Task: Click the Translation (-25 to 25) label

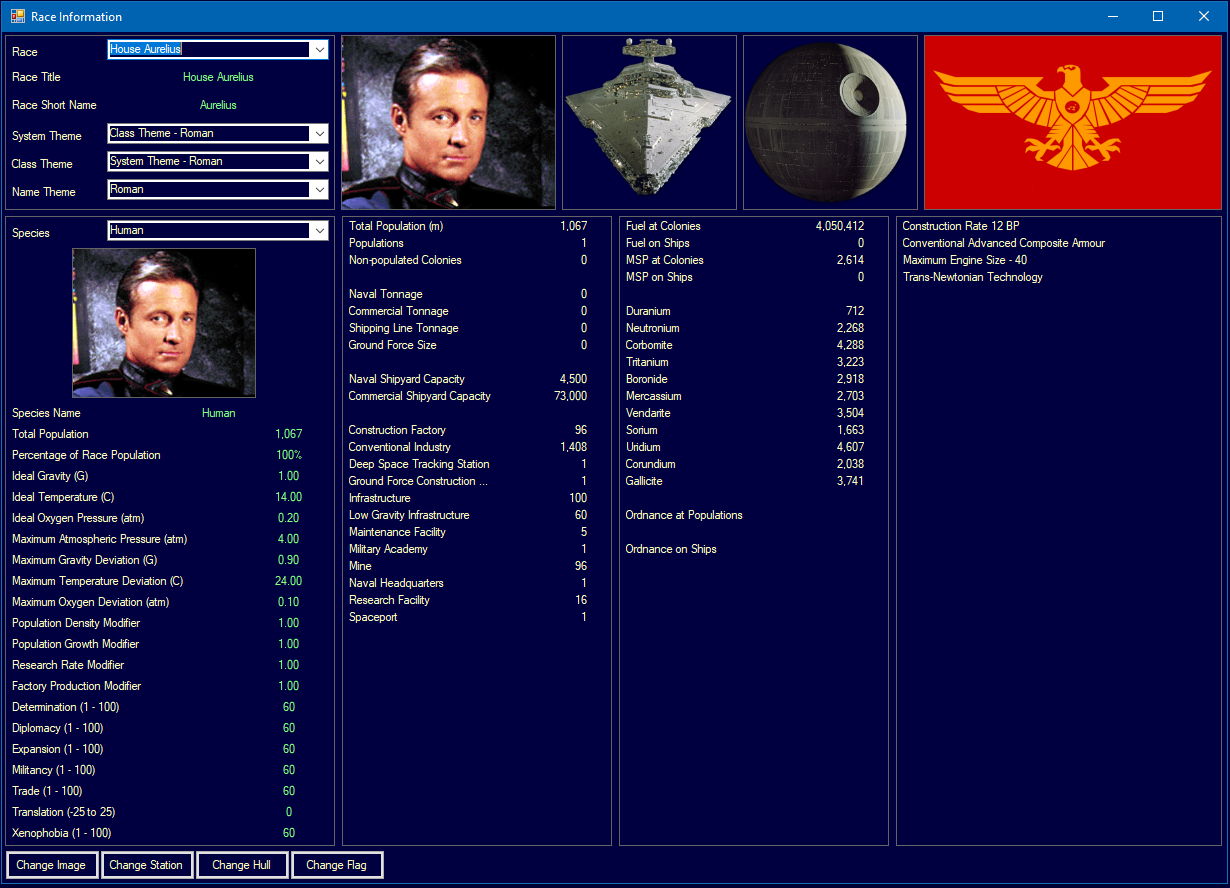Action: tap(64, 812)
